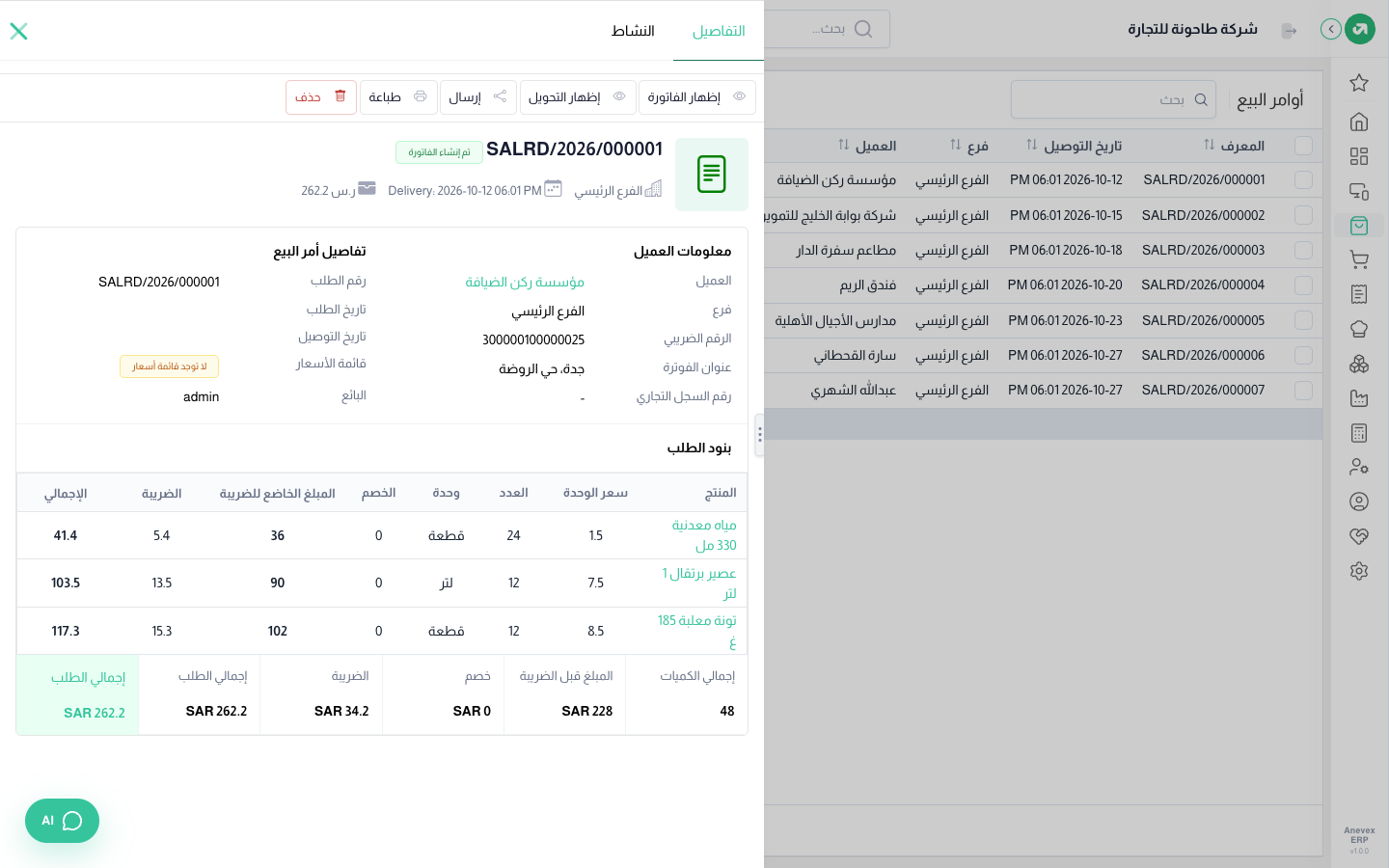This screenshot has width=1389, height=868.
Task: Sort by المعرف column
Action: pos(1210,145)
